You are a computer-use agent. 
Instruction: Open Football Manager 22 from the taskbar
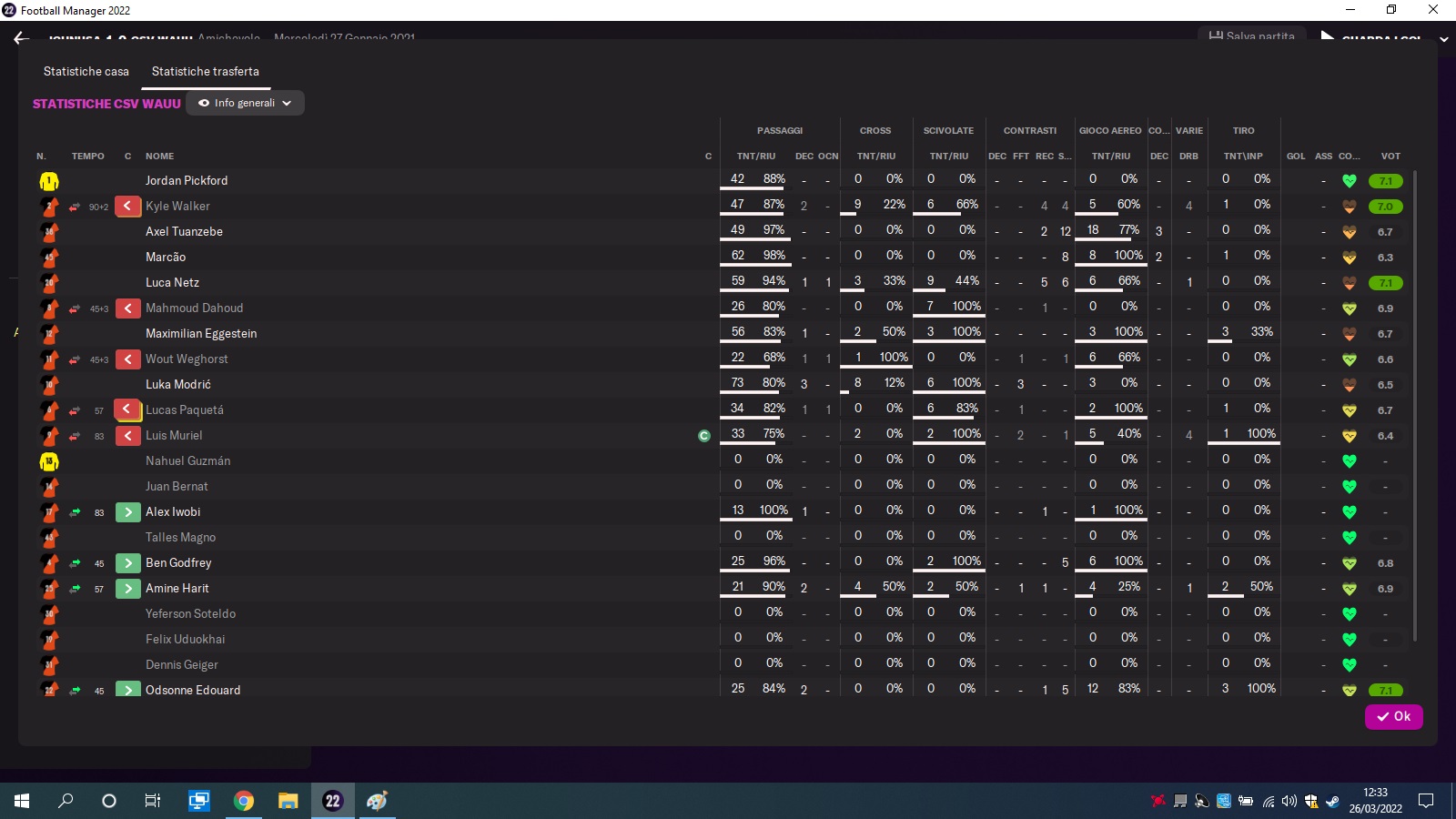click(332, 801)
